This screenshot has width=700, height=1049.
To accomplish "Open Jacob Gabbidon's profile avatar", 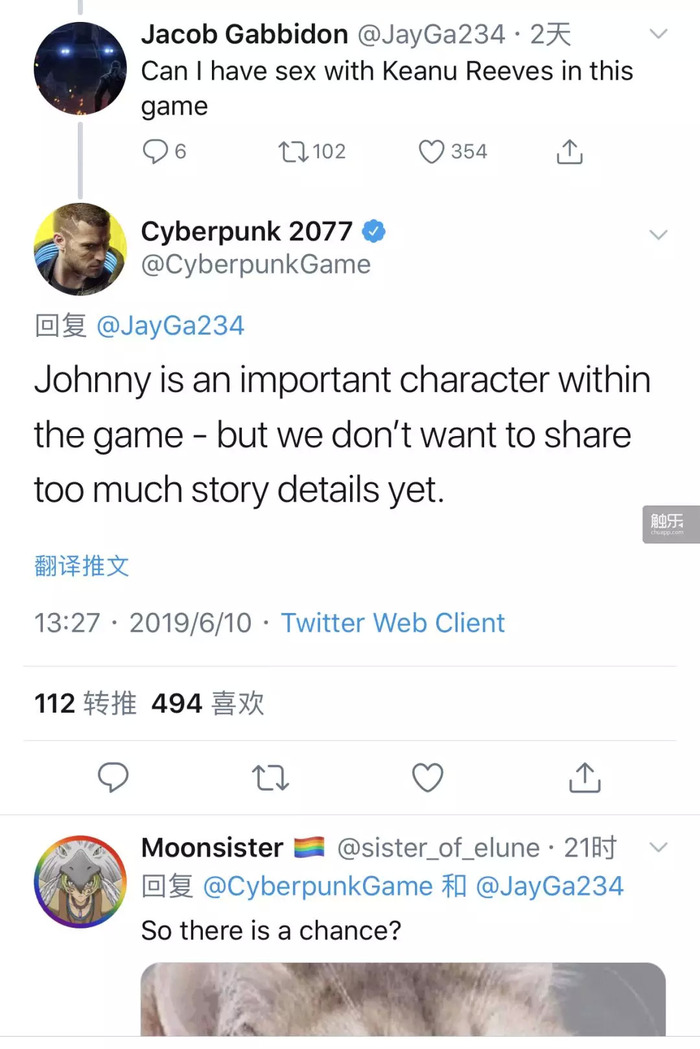I will click(x=80, y=68).
